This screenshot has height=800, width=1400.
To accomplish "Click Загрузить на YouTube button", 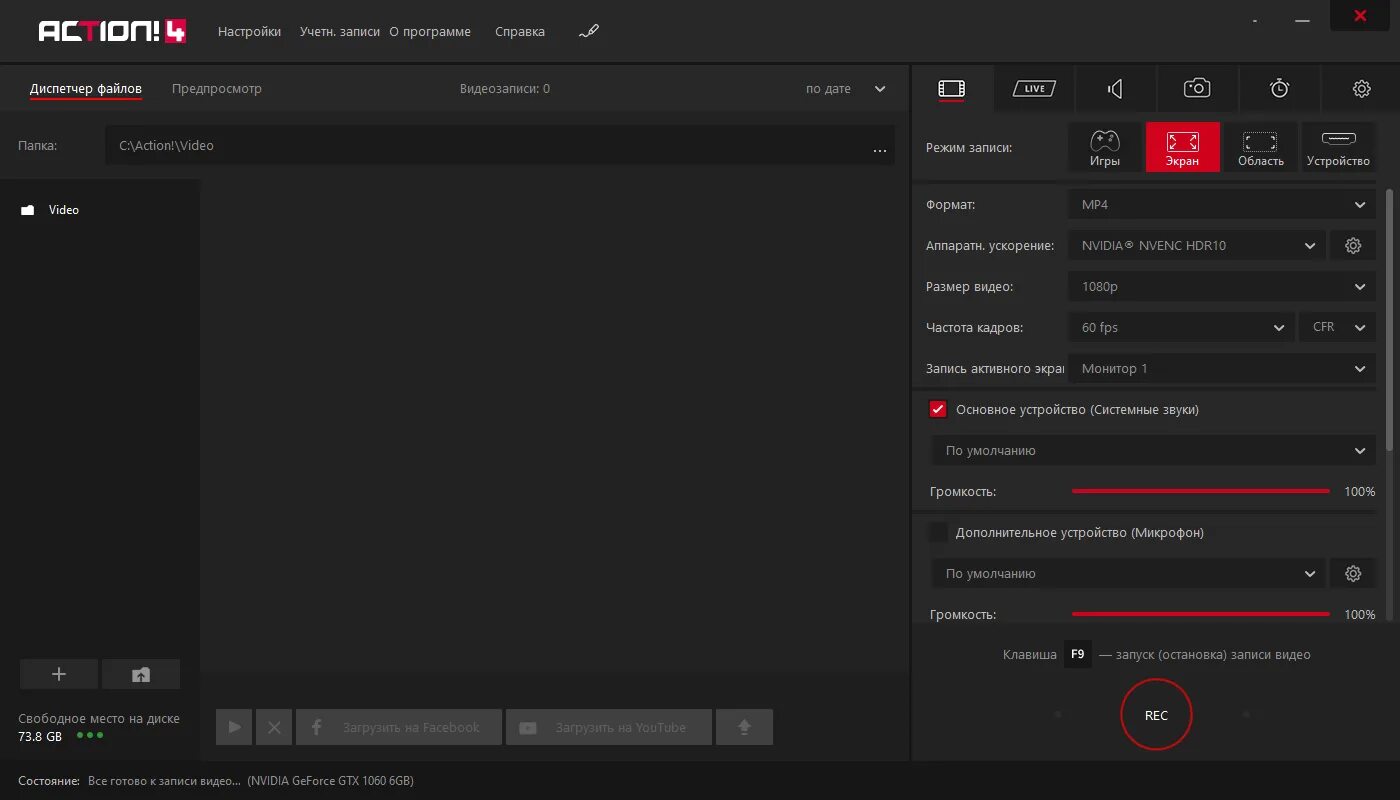I will point(609,728).
